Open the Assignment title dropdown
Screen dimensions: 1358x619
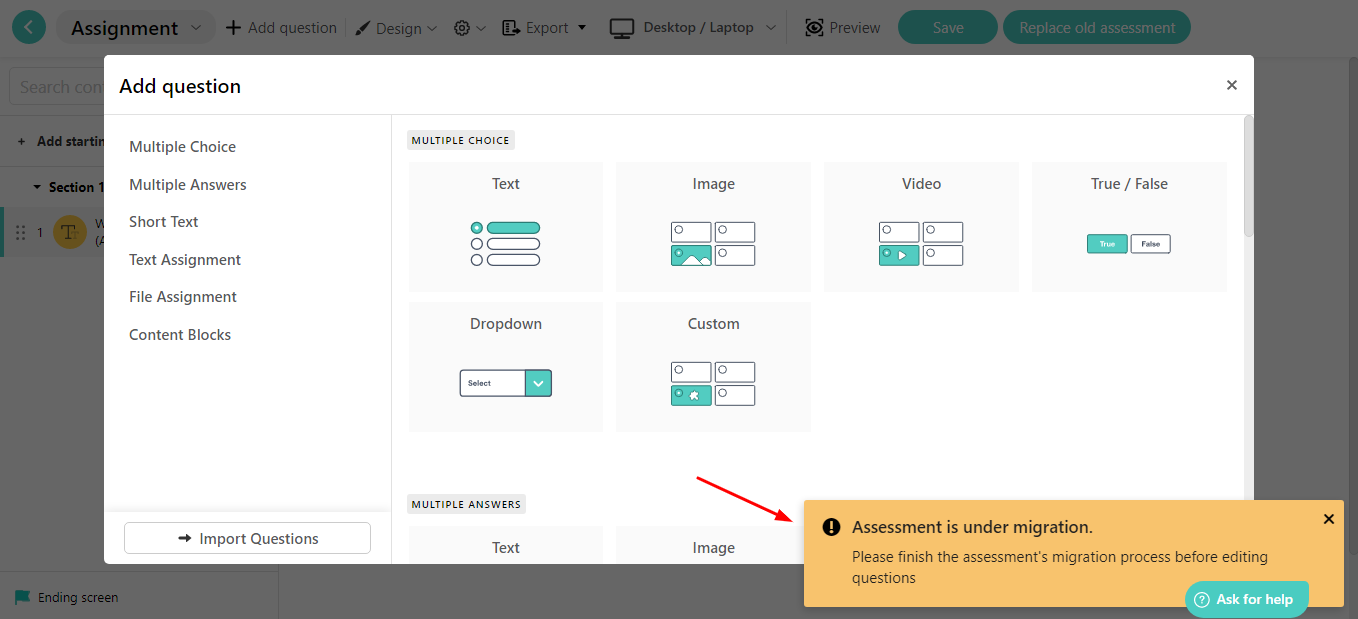tap(135, 28)
